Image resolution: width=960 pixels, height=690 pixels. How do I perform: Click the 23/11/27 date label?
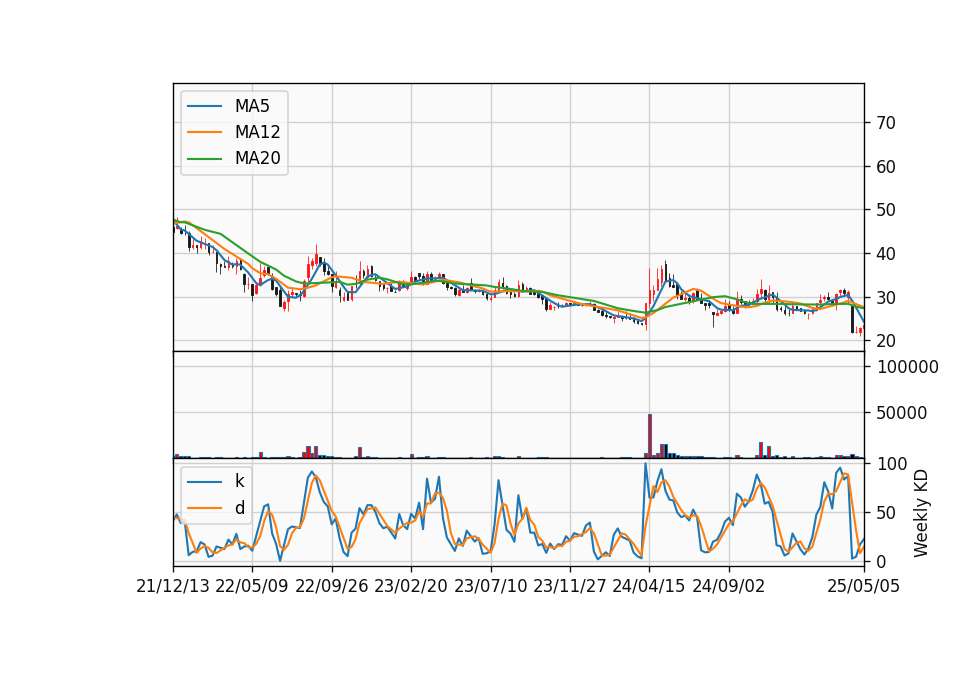pyautogui.click(x=570, y=587)
